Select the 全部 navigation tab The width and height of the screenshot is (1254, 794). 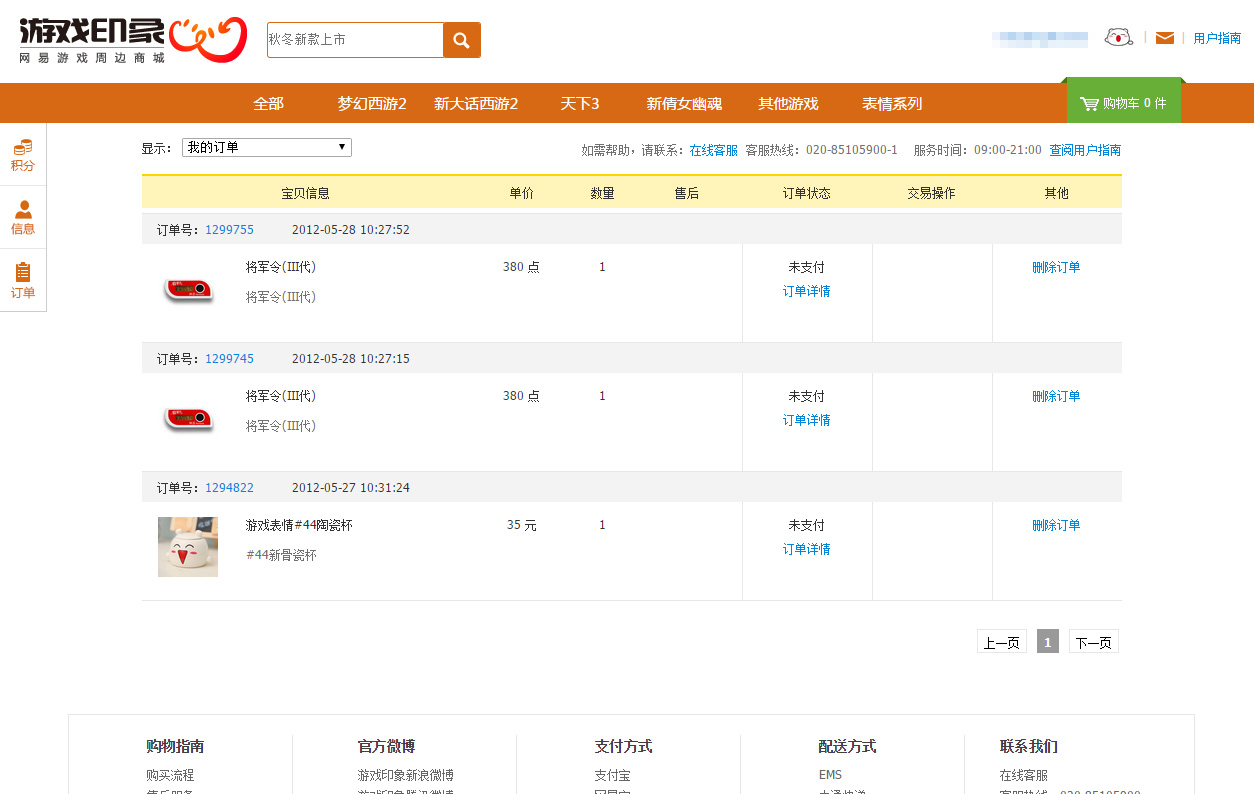coord(268,103)
